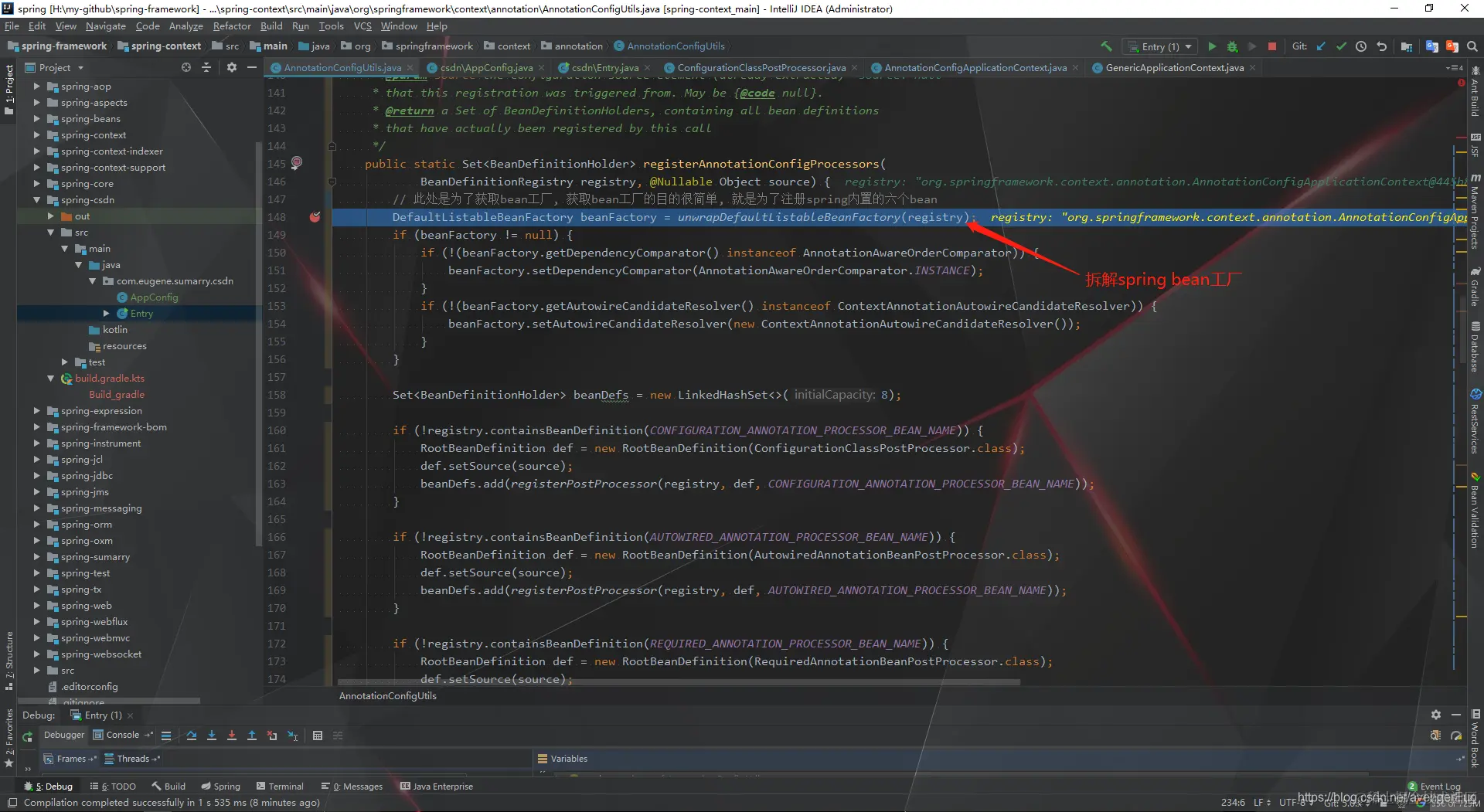
Task: Switch to GenericApplicationContext.java tab
Action: click(x=1174, y=68)
